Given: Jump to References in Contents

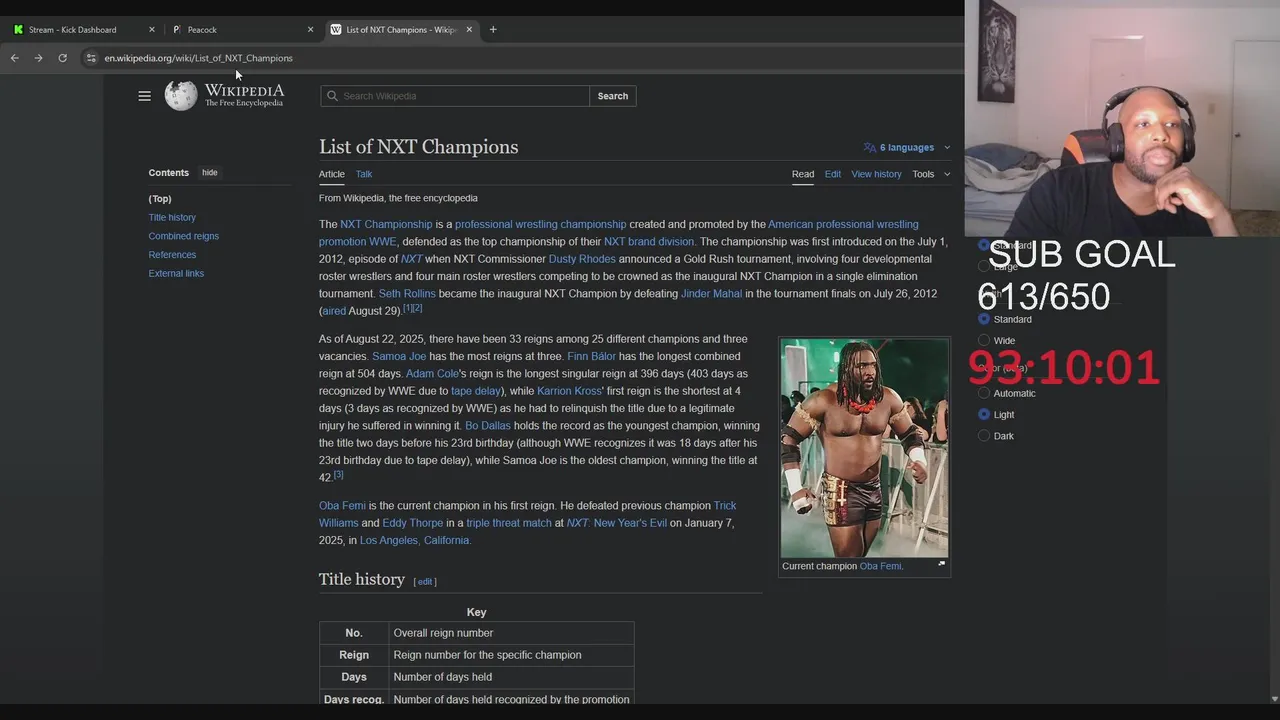Looking at the screenshot, I should point(172,255).
